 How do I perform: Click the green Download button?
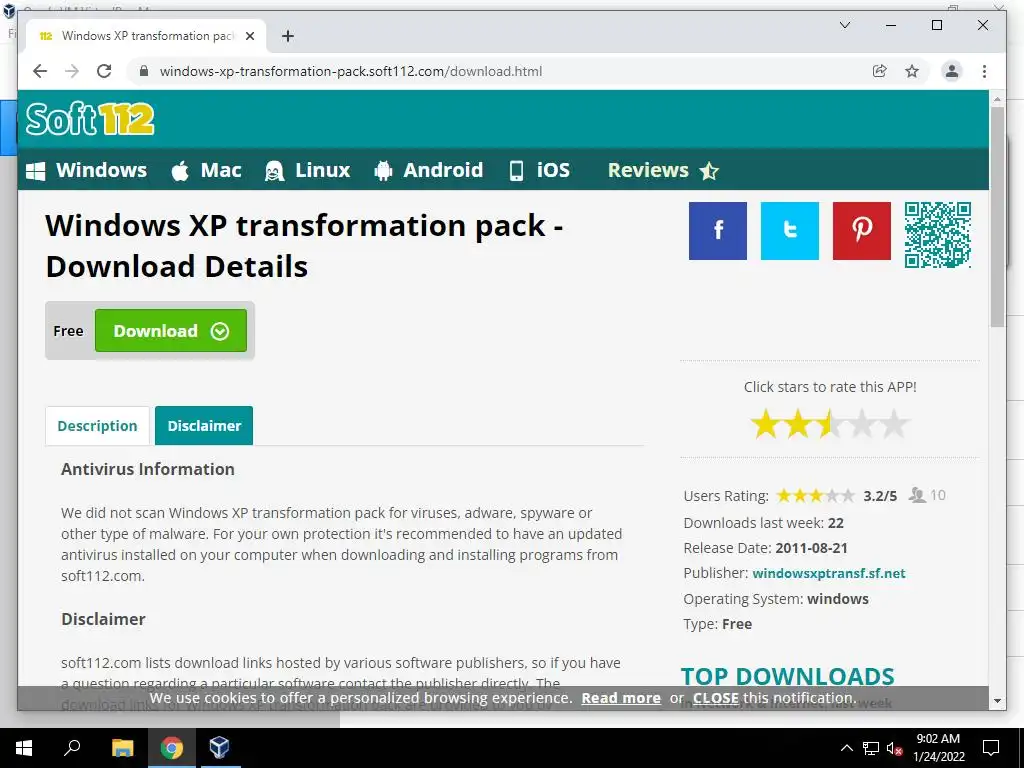tap(171, 330)
